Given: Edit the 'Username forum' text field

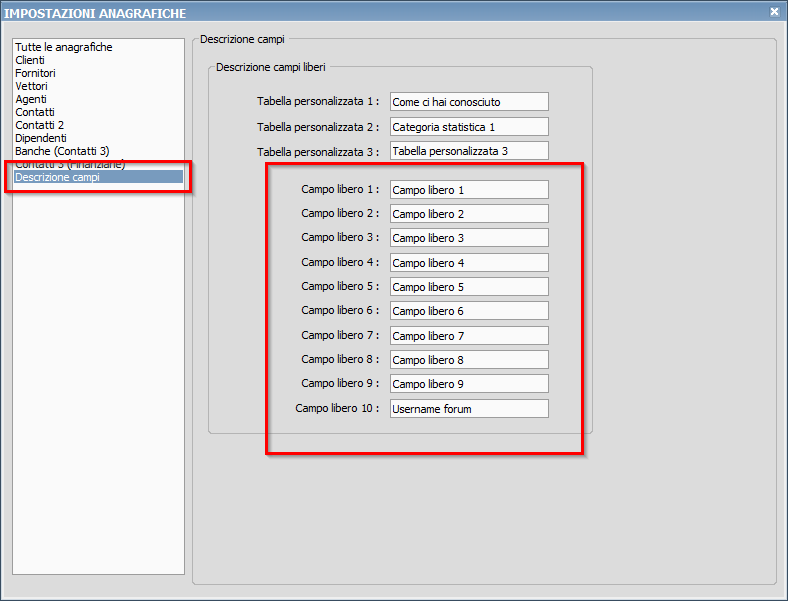Looking at the screenshot, I should pyautogui.click(x=469, y=409).
